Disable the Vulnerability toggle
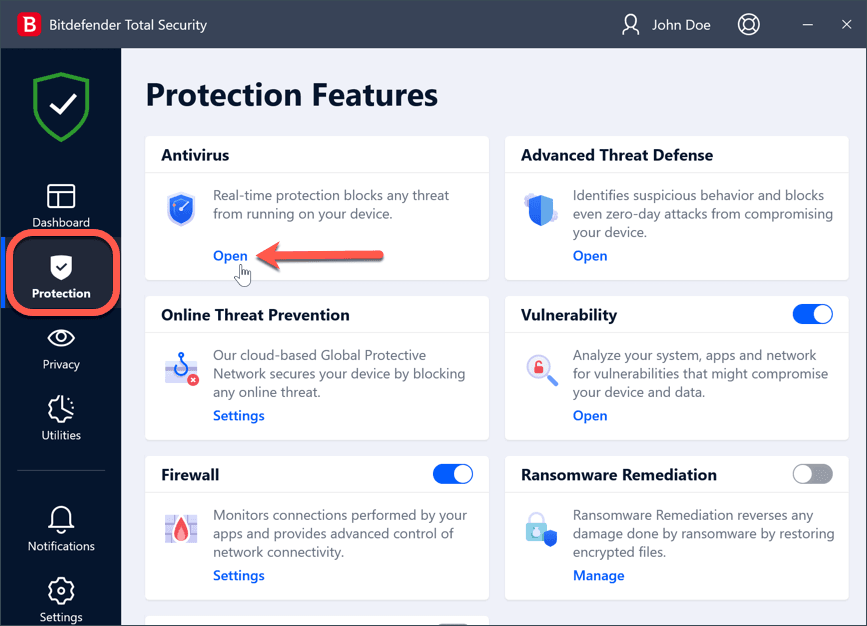 coord(812,314)
